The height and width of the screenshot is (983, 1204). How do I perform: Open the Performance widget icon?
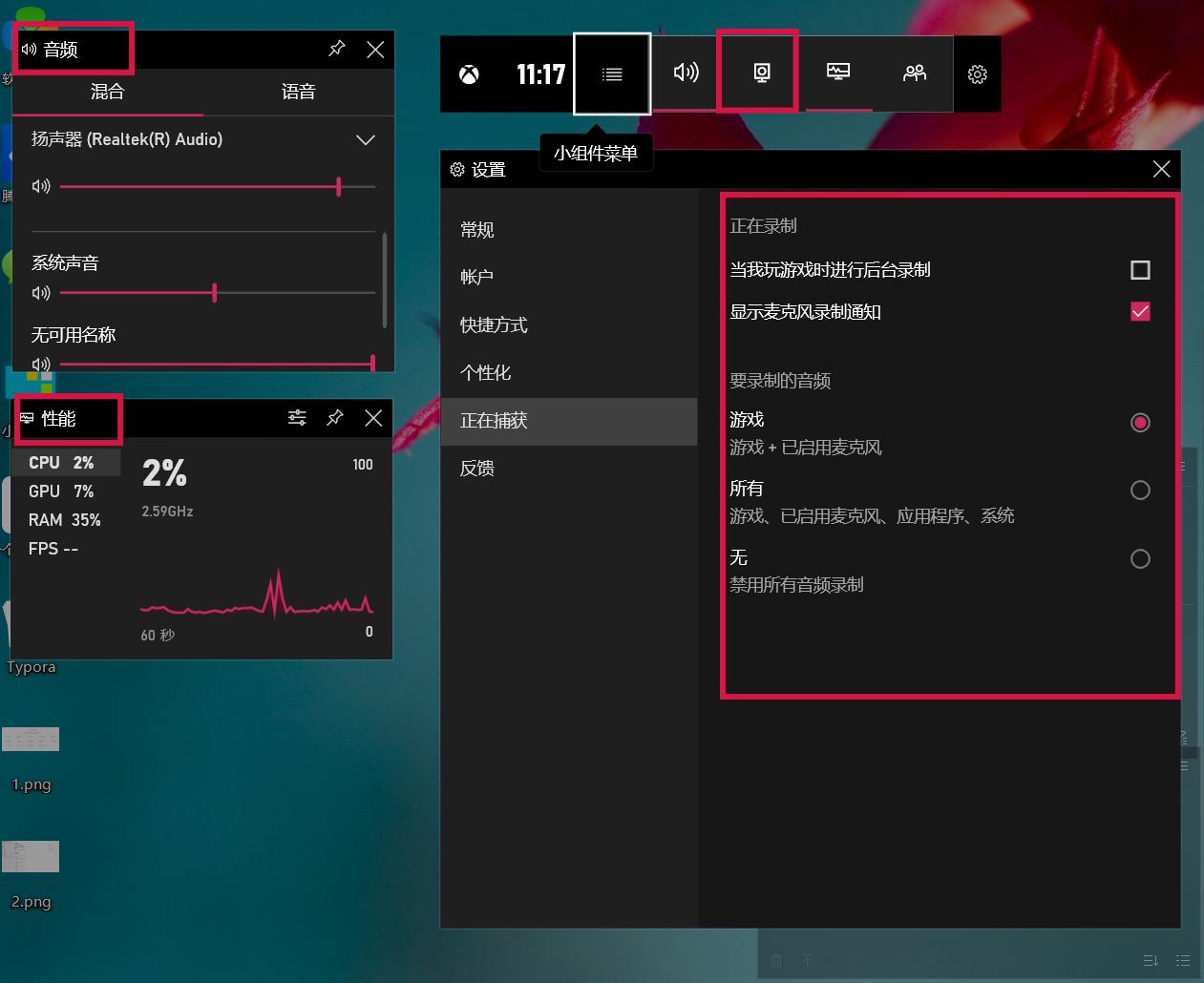[838, 73]
